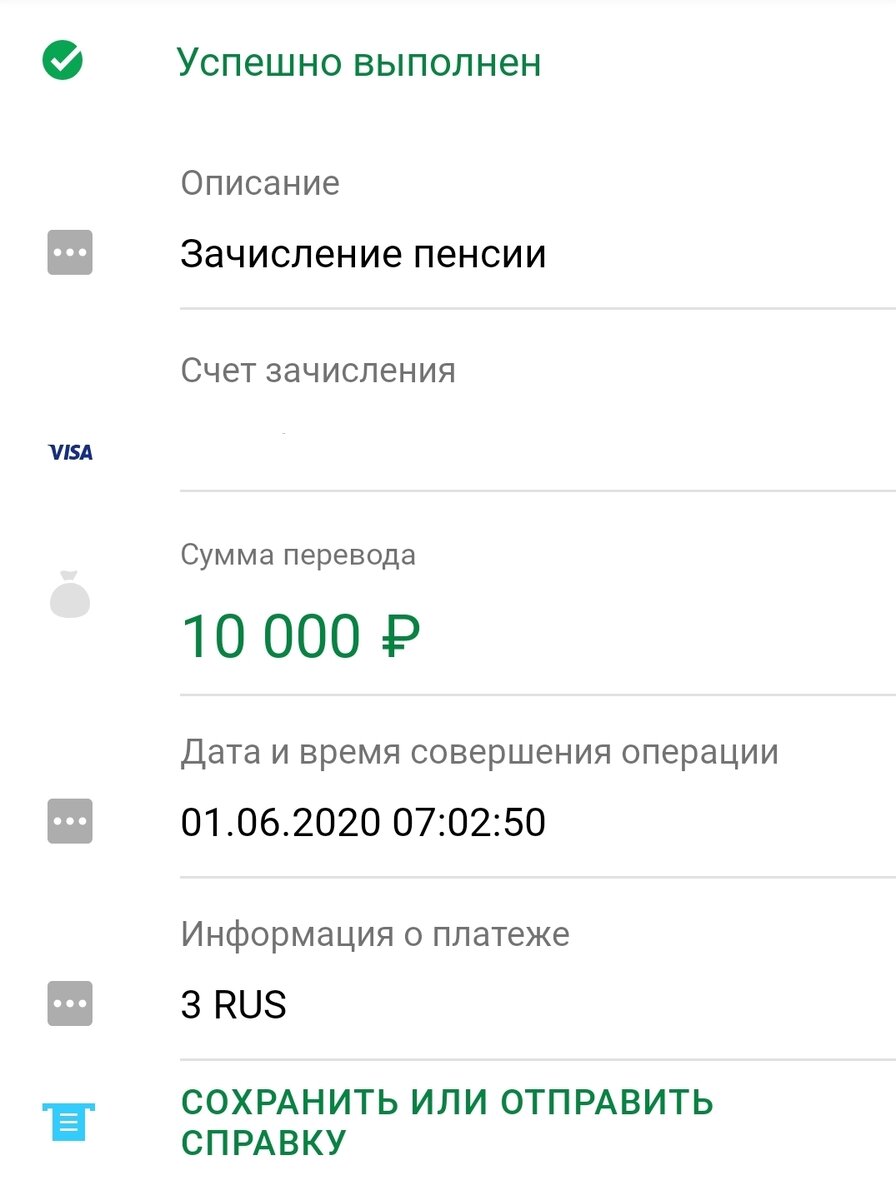Tap the 10 000 ₽ amount
Image resolution: width=896 pixels, height=1200 pixels.
coord(300,636)
